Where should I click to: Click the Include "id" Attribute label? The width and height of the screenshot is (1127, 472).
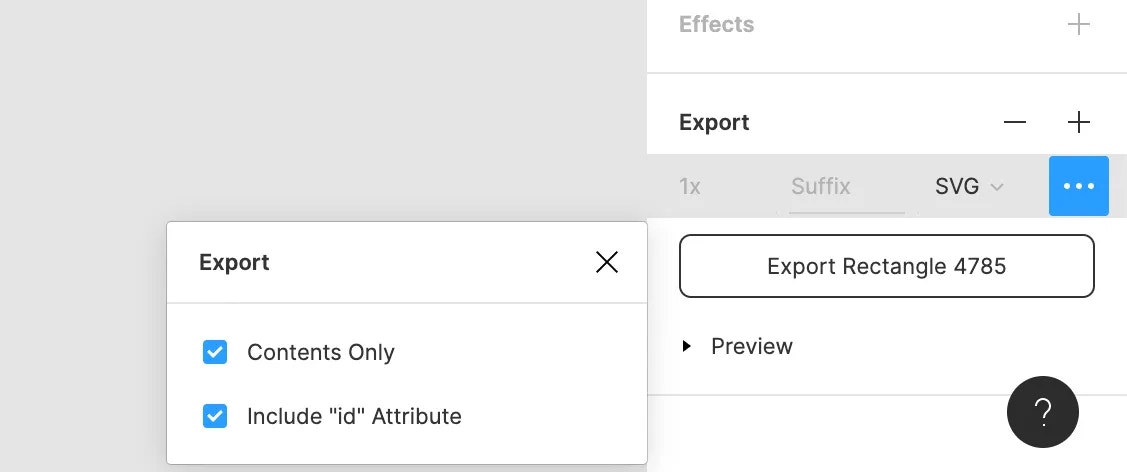354,416
